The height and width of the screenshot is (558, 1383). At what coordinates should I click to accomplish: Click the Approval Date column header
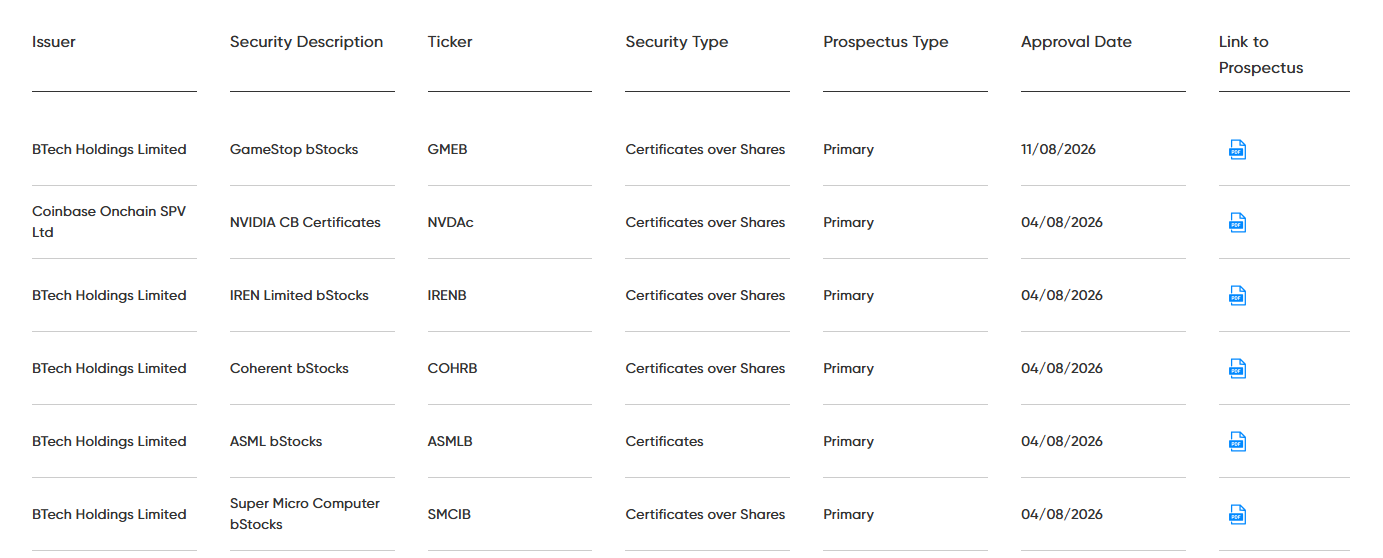(1076, 42)
